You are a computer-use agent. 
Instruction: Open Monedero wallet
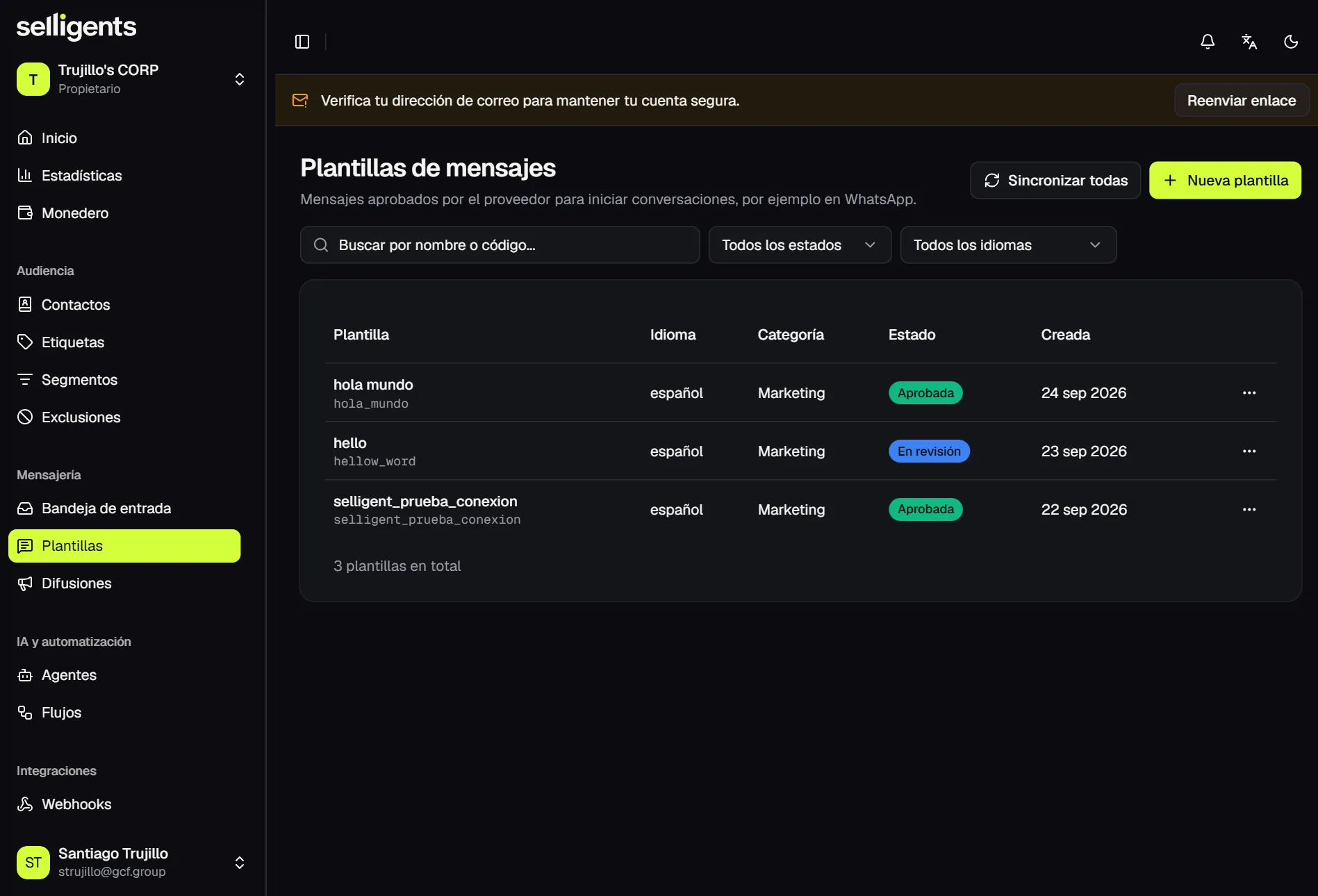(124, 213)
